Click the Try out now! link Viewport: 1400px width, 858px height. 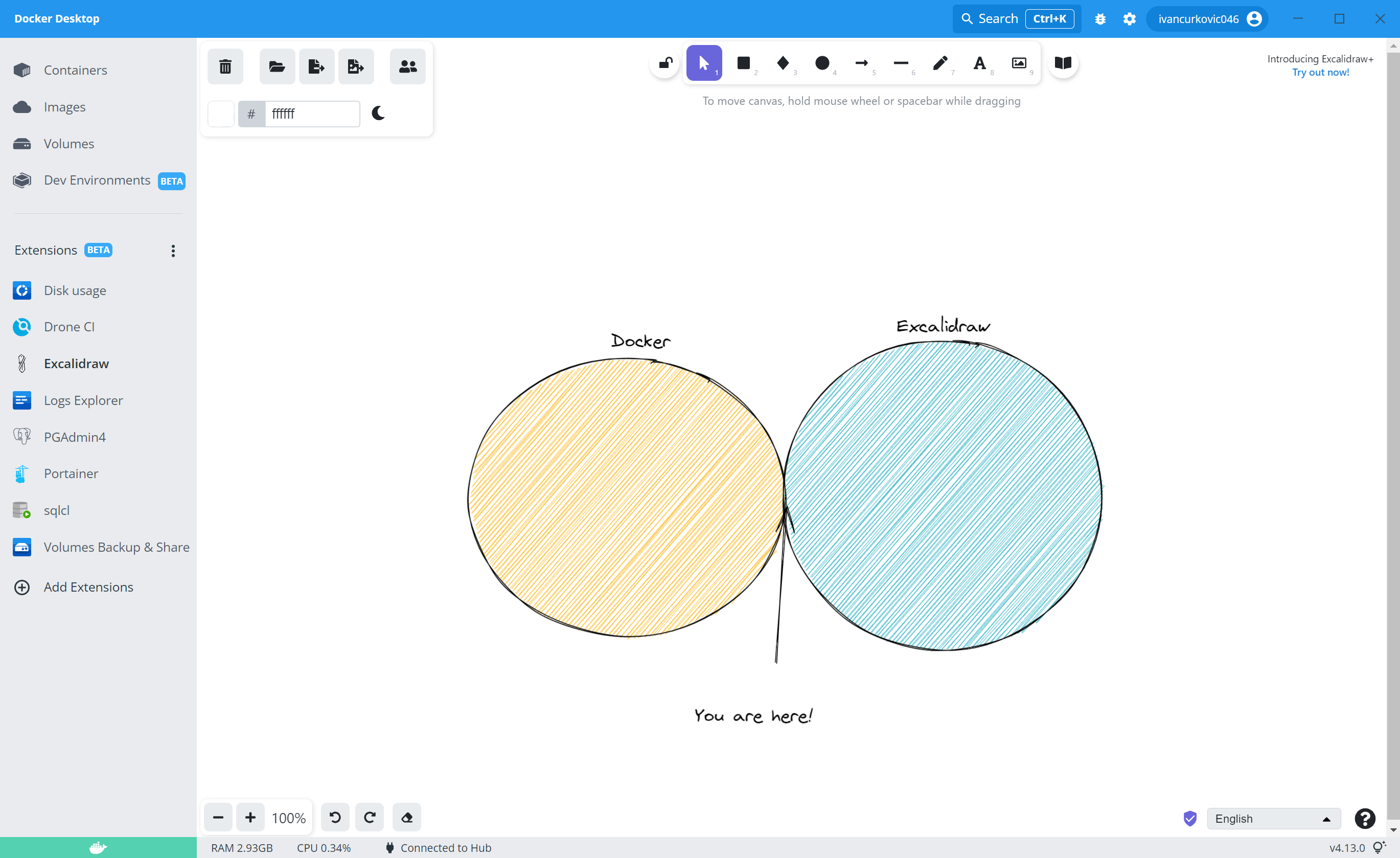click(1320, 72)
